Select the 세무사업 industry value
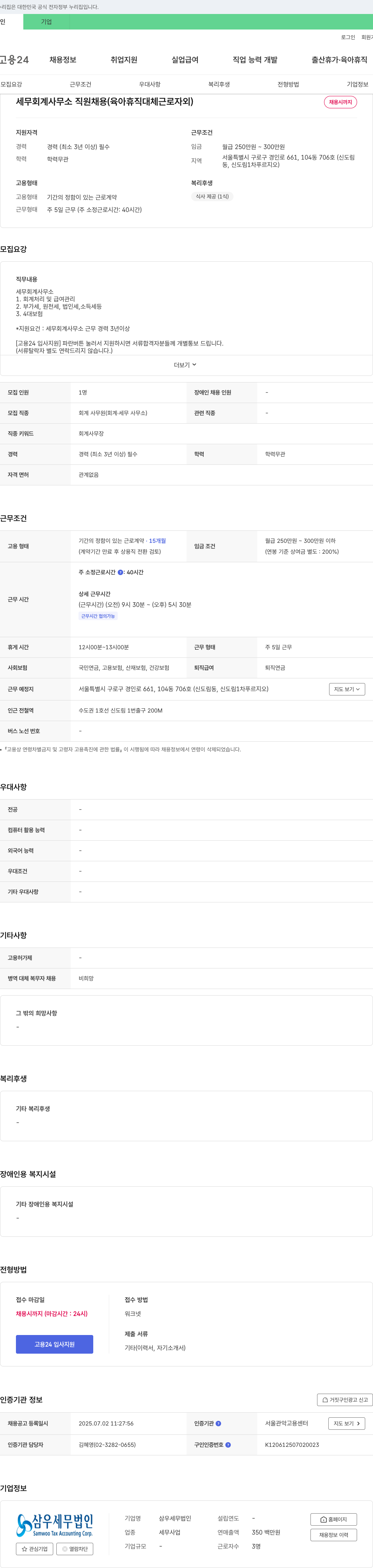Screen dimensions: 373x1568 click(x=170, y=1532)
